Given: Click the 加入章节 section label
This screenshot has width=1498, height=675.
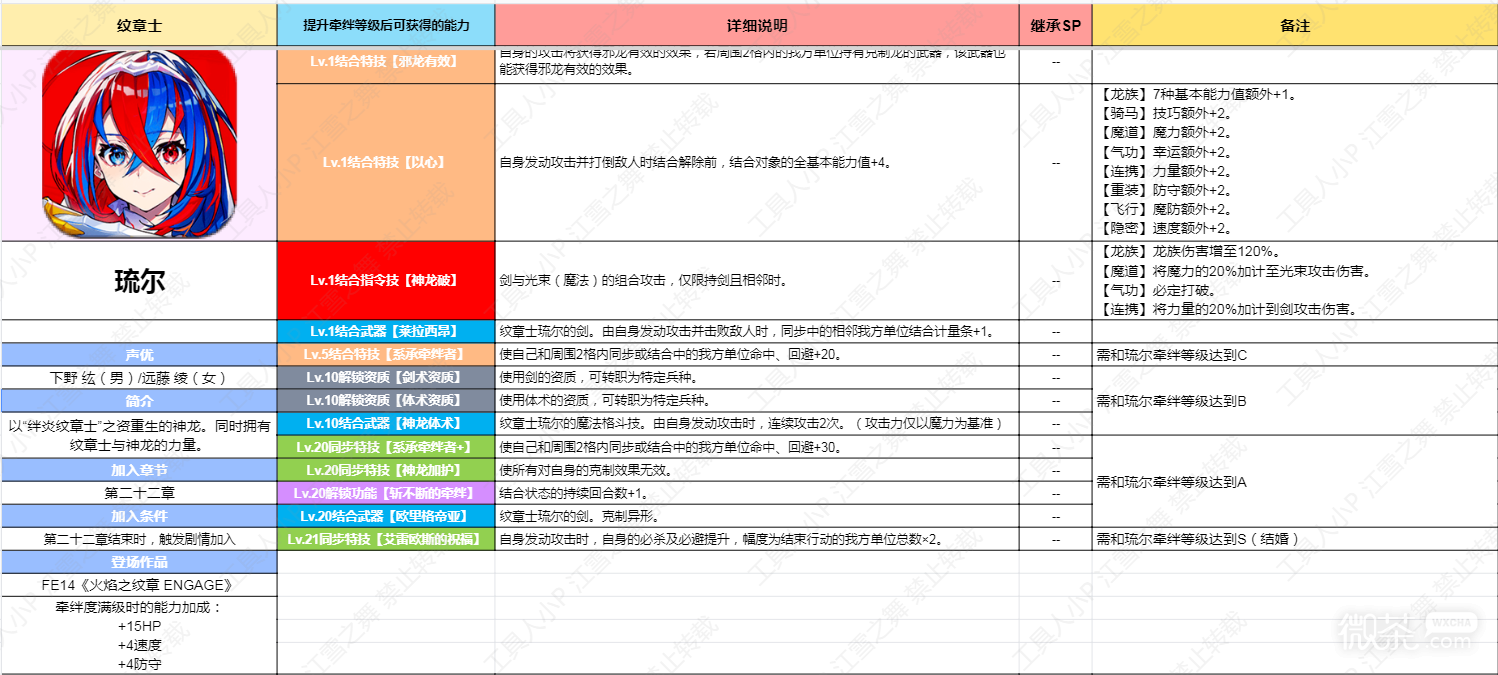Looking at the screenshot, I should (x=139, y=470).
